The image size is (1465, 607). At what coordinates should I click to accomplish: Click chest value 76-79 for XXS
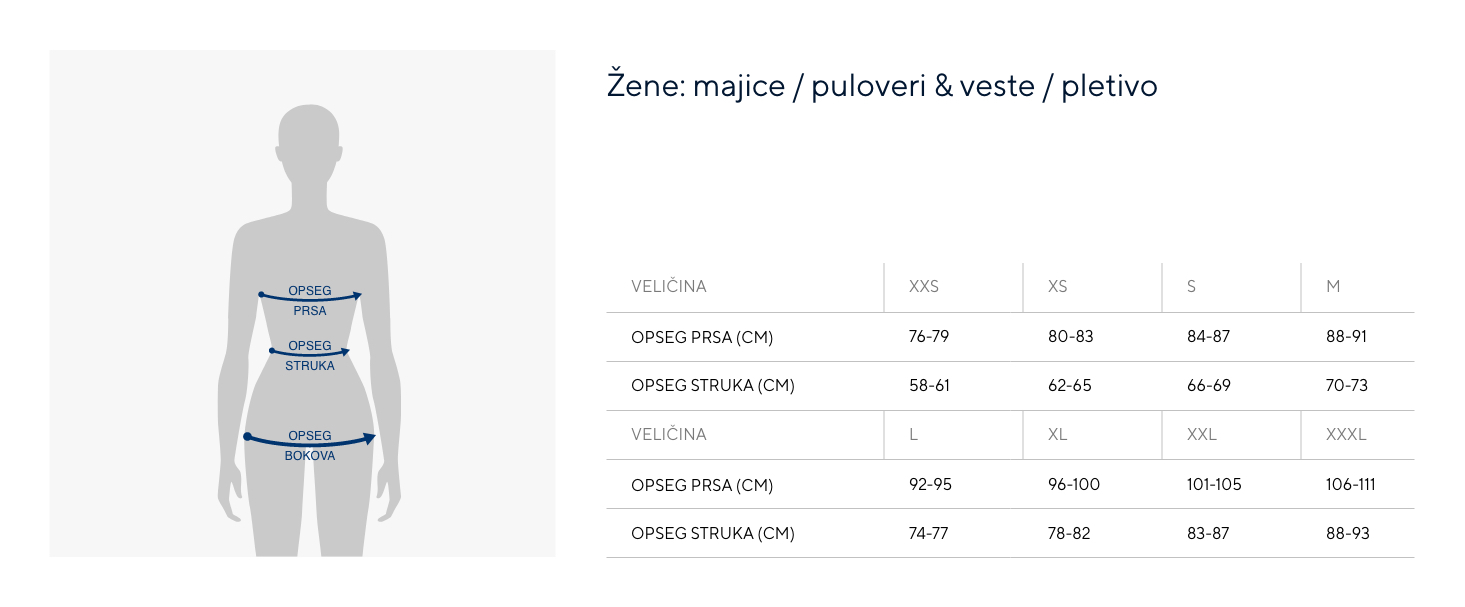pyautogui.click(x=929, y=337)
